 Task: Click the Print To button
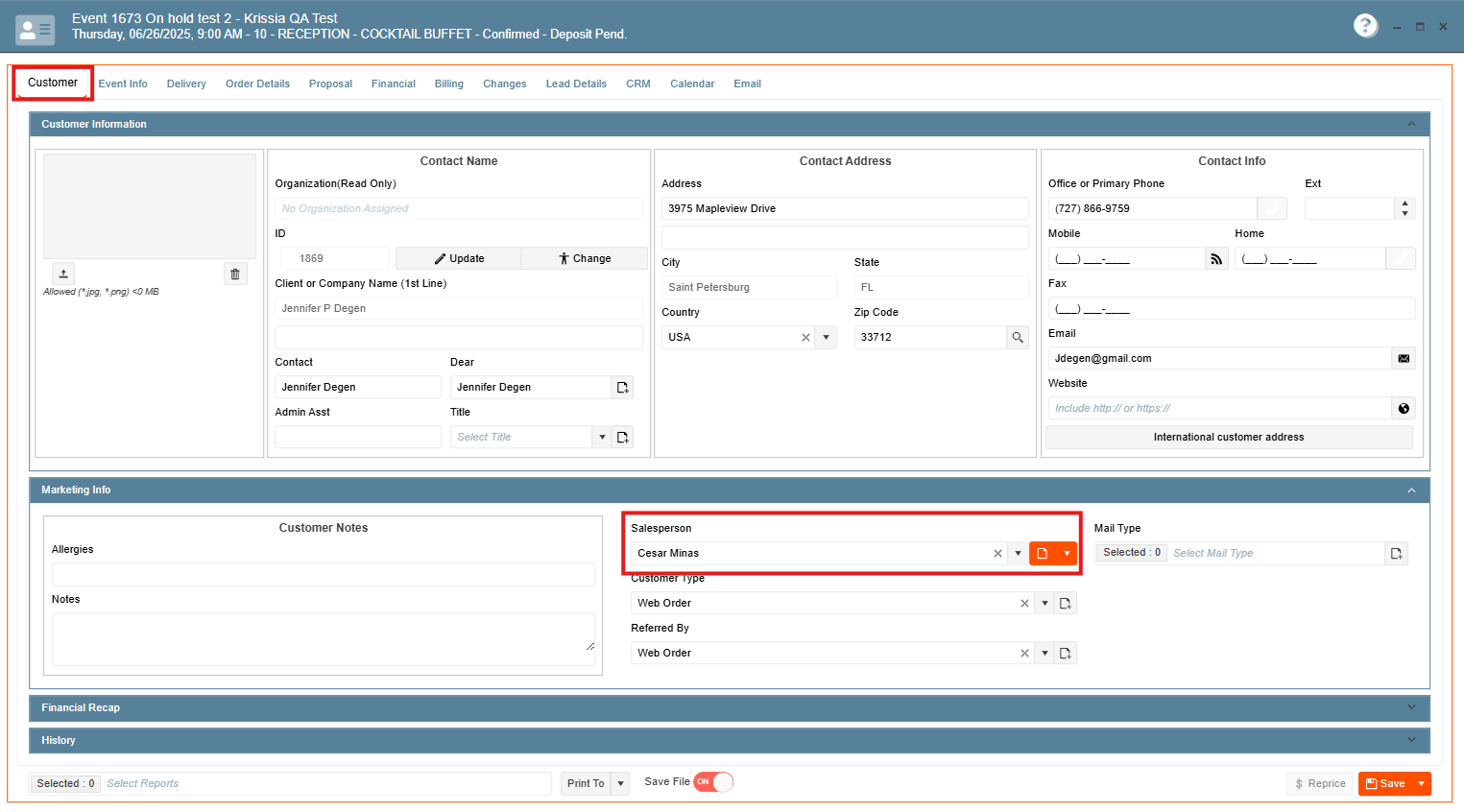586,783
